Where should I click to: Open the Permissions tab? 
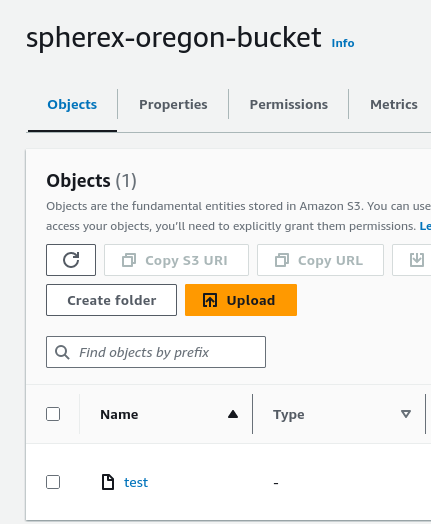tap(289, 104)
